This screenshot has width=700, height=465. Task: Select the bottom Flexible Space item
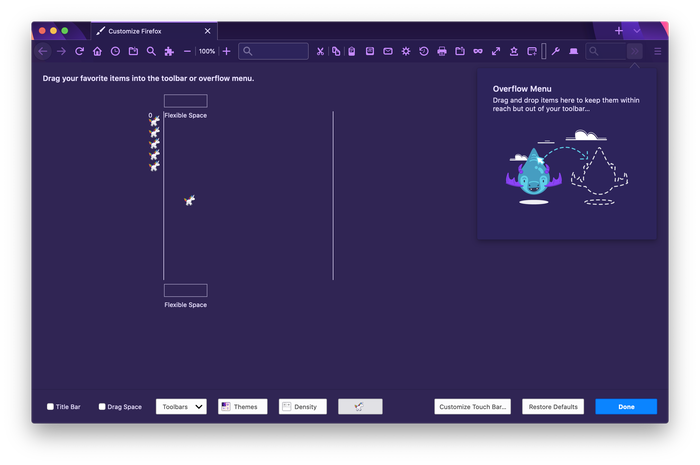[185, 296]
